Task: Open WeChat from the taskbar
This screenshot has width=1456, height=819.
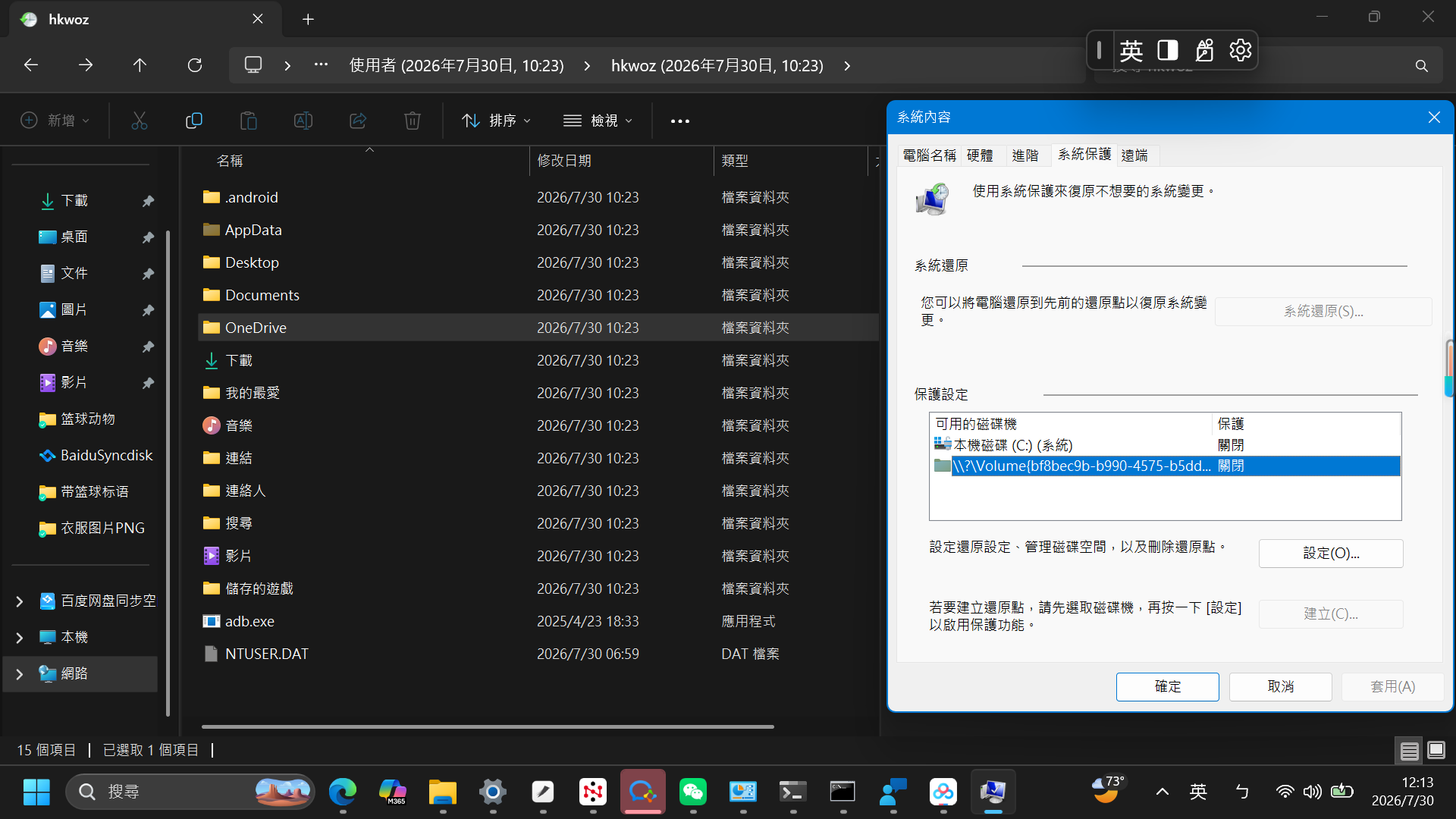Action: point(693,792)
